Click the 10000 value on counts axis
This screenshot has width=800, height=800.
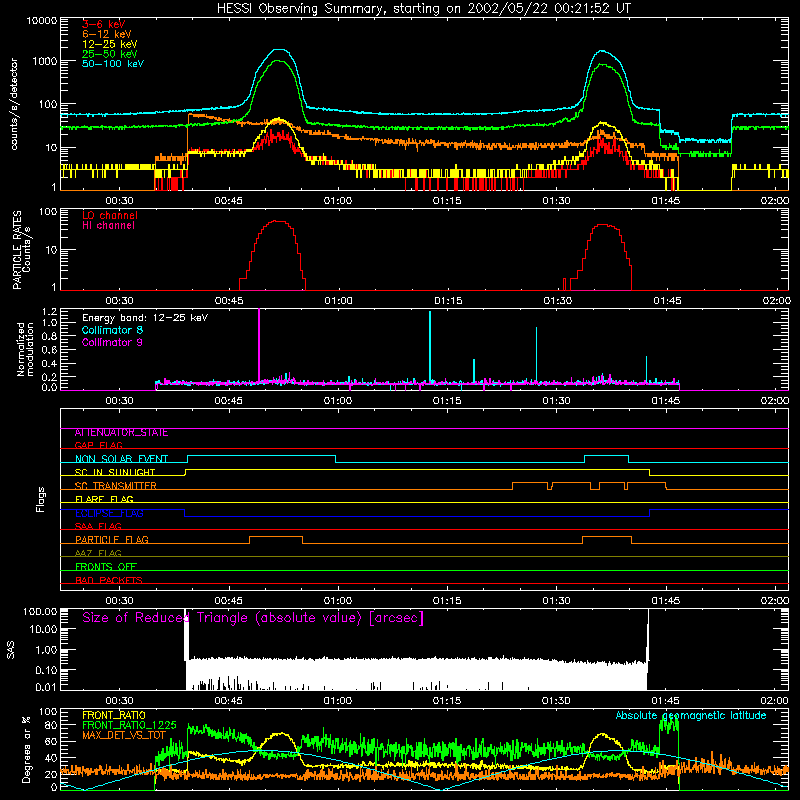[41, 20]
